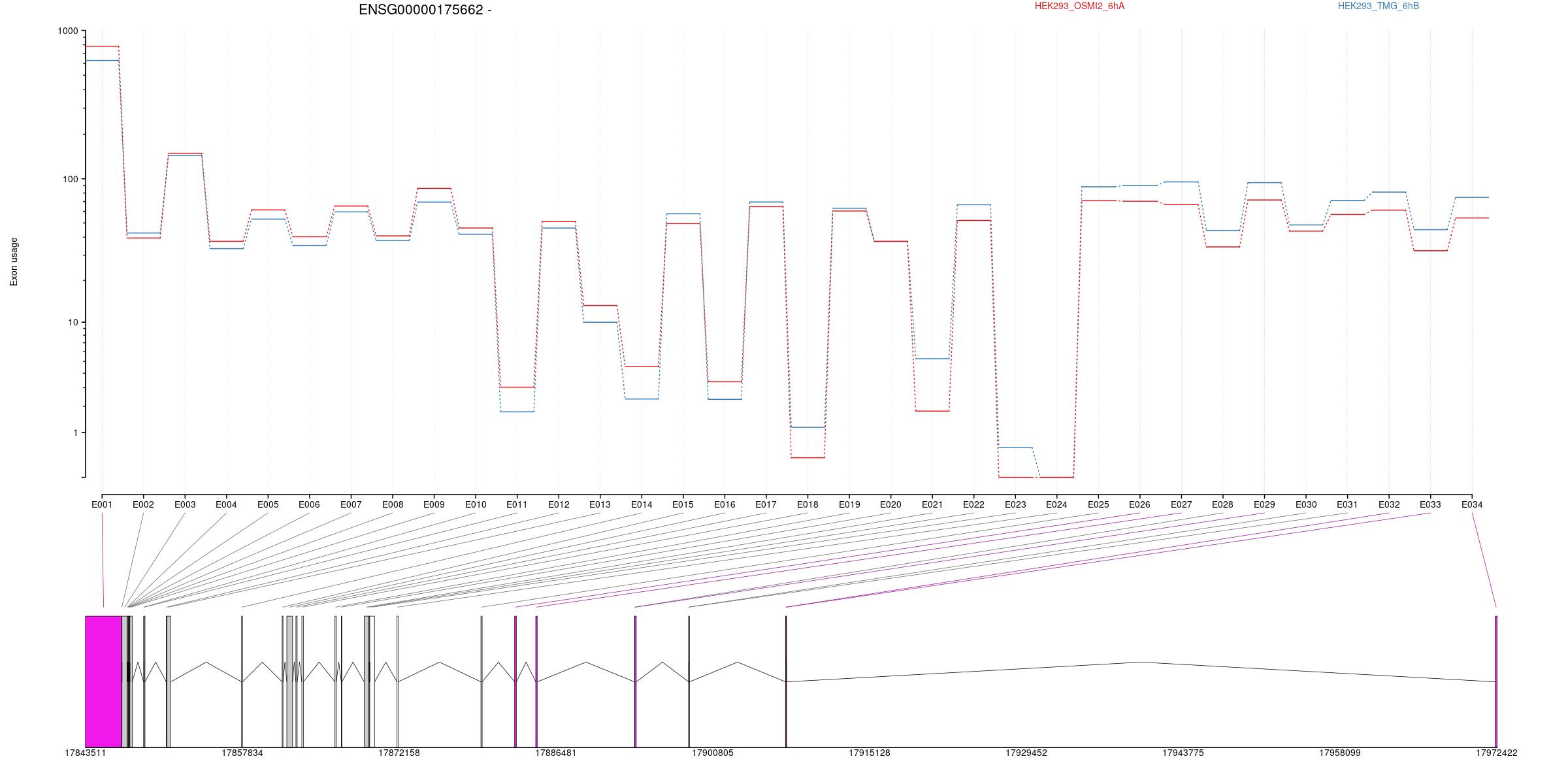This screenshot has width=1568, height=784.
Task: Select exon label E015
Action: [x=683, y=504]
